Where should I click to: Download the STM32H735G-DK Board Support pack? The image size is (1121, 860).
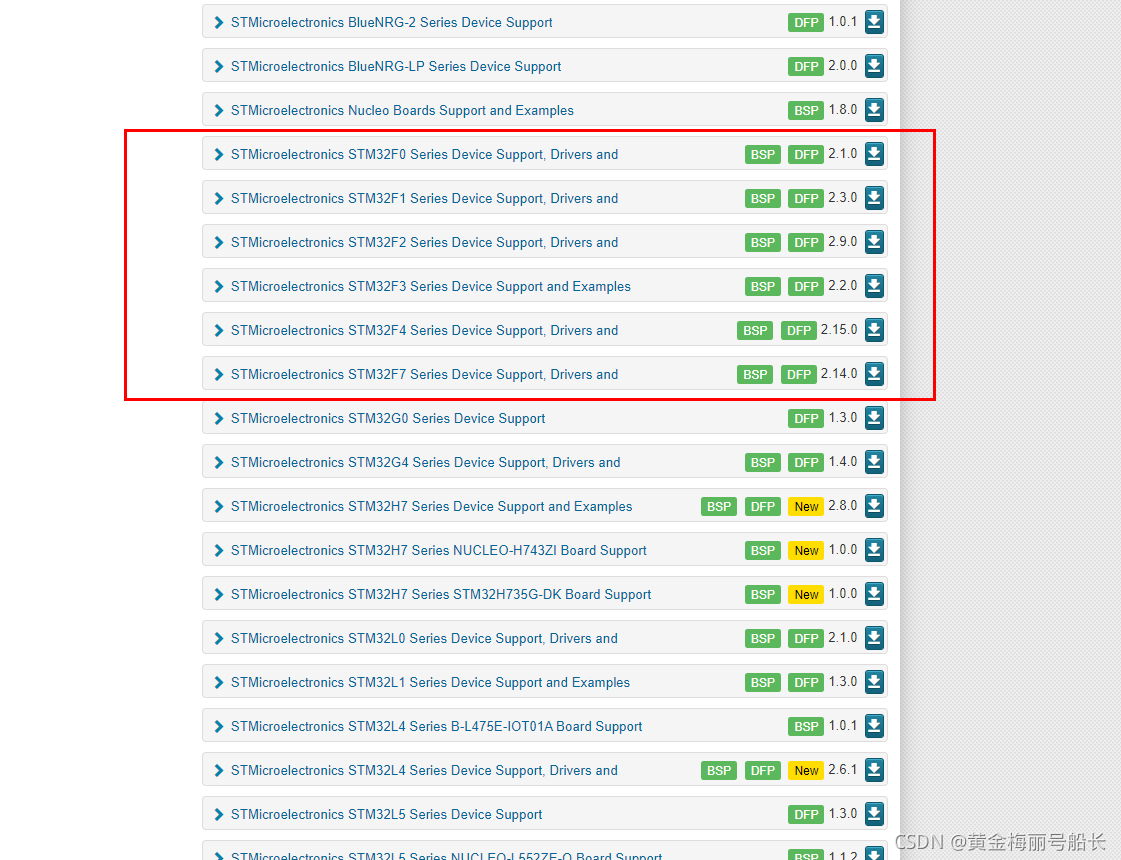point(874,593)
